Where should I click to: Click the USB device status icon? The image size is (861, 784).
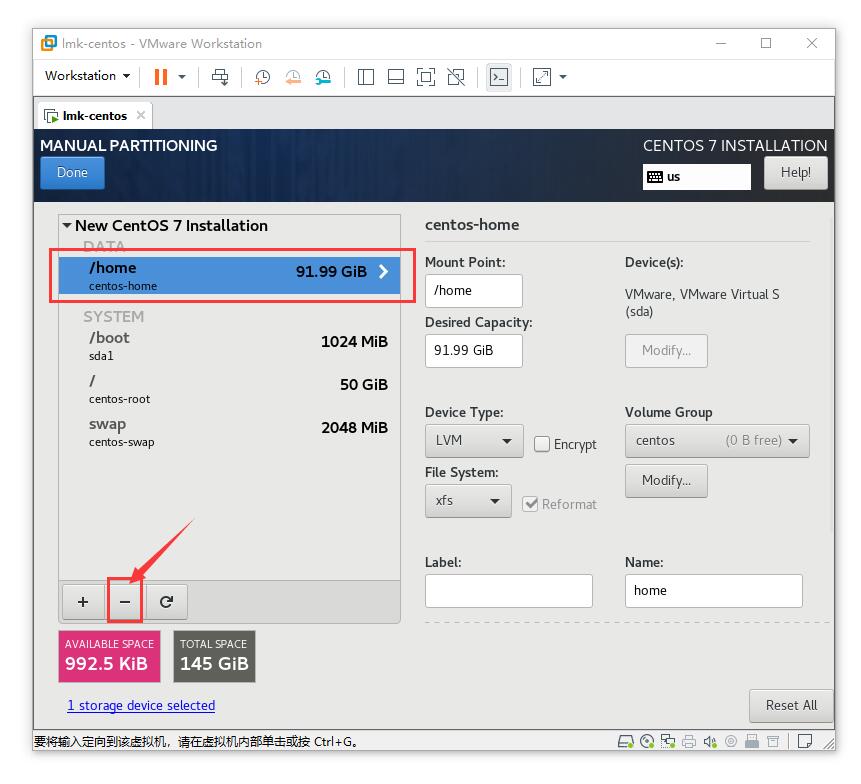[752, 742]
